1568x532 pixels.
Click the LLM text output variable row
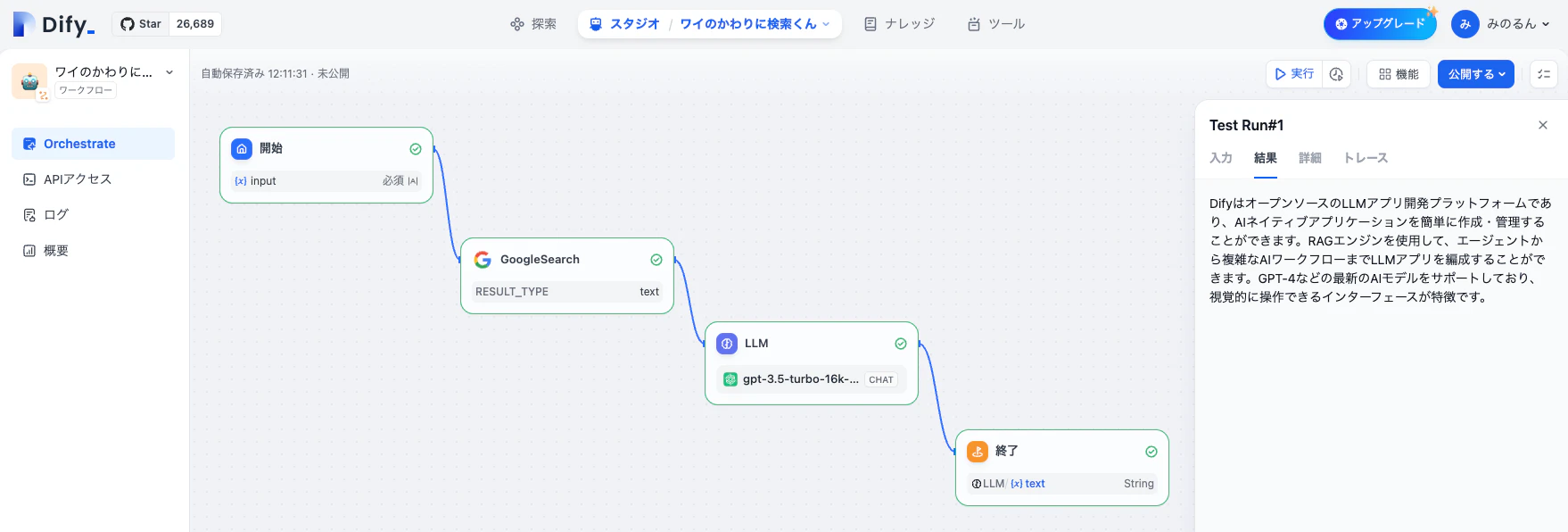[x=1062, y=484]
